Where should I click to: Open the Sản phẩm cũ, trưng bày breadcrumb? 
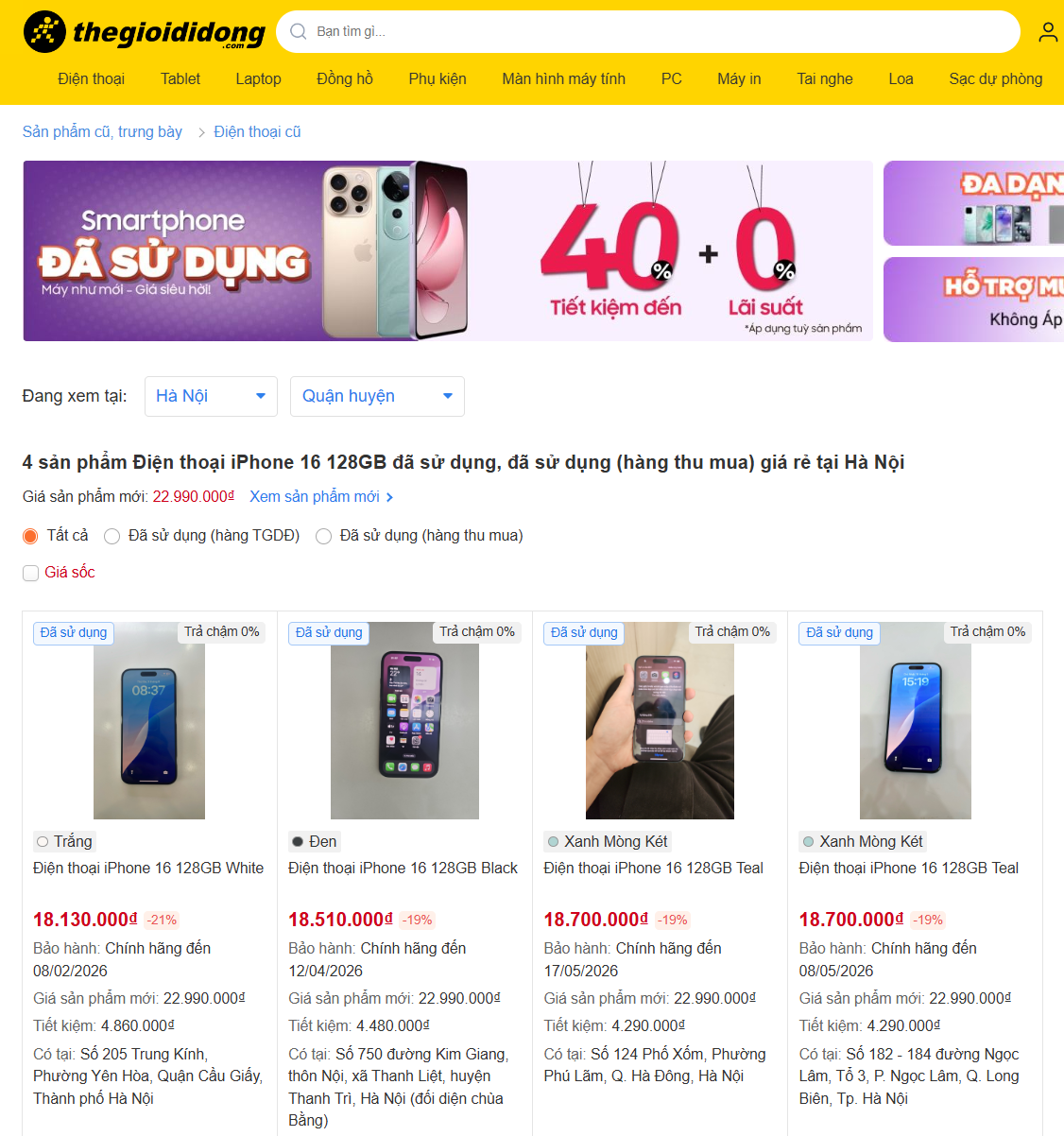[x=102, y=132]
